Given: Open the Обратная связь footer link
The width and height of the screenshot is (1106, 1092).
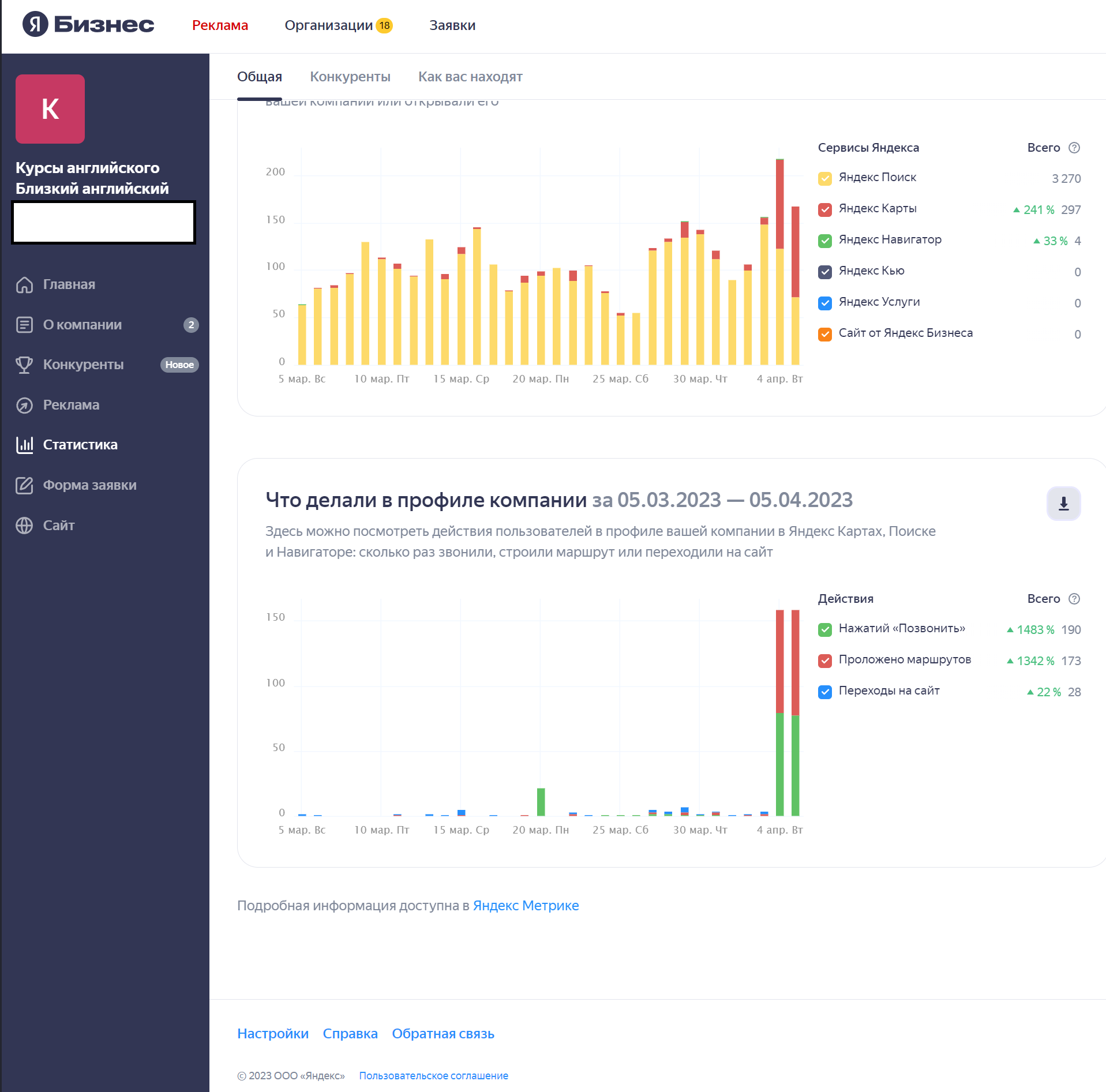Looking at the screenshot, I should [443, 1034].
